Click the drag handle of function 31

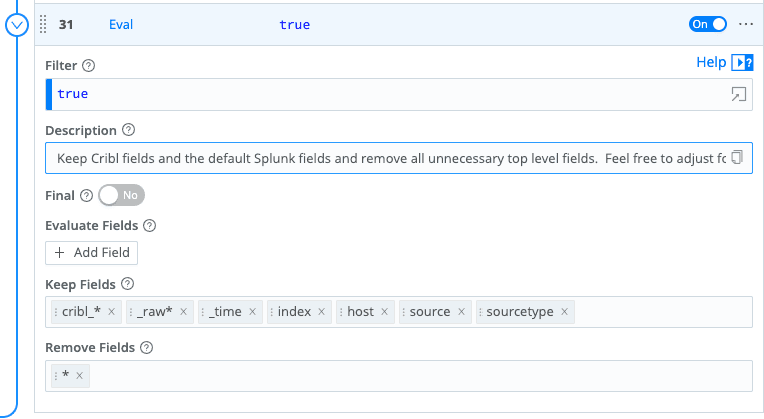[x=43, y=25]
